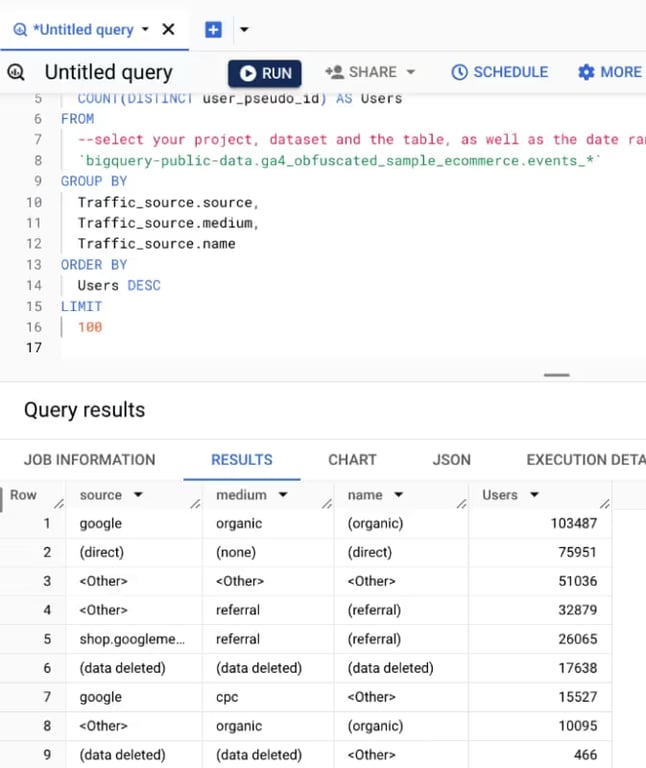
Task: Select the shop.googleme... source cell
Action: pyautogui.click(x=132, y=639)
